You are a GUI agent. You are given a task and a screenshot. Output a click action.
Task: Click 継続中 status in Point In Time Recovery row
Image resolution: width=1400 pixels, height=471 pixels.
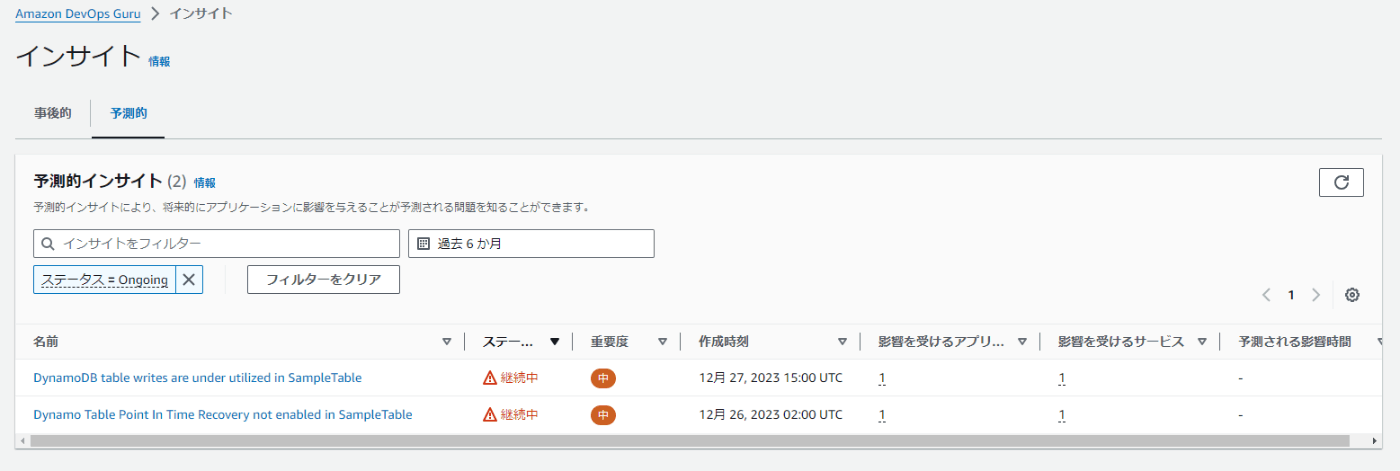click(519, 414)
